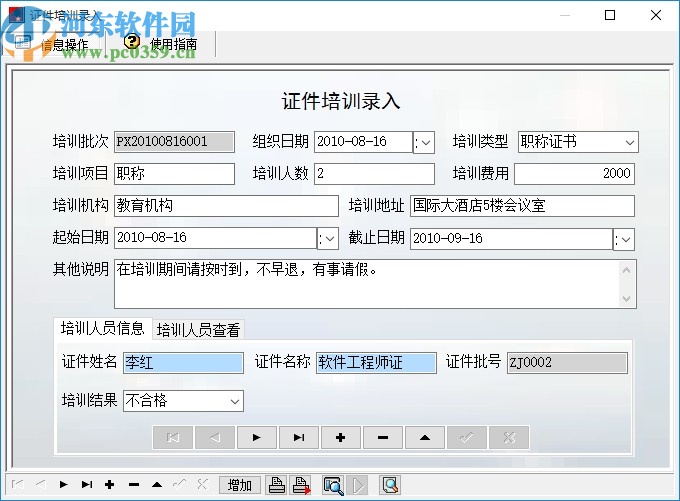Click 起始日期 date field 2010-08-16
The image size is (680, 501).
(x=216, y=238)
